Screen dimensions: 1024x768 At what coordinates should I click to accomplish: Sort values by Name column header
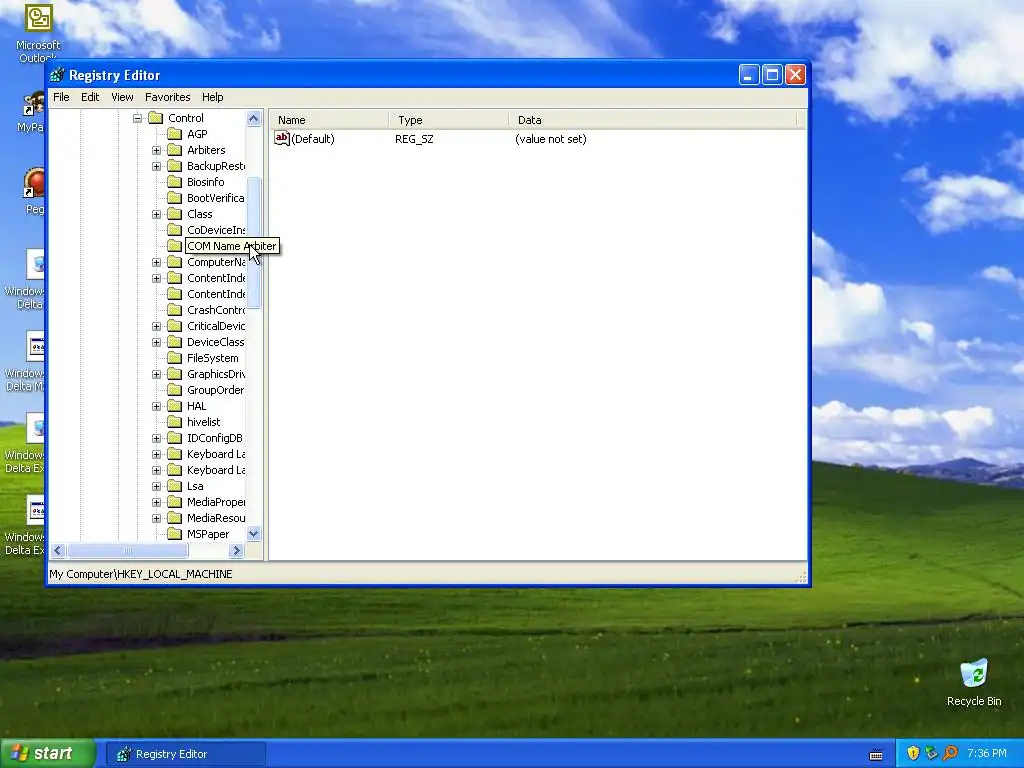(x=329, y=120)
